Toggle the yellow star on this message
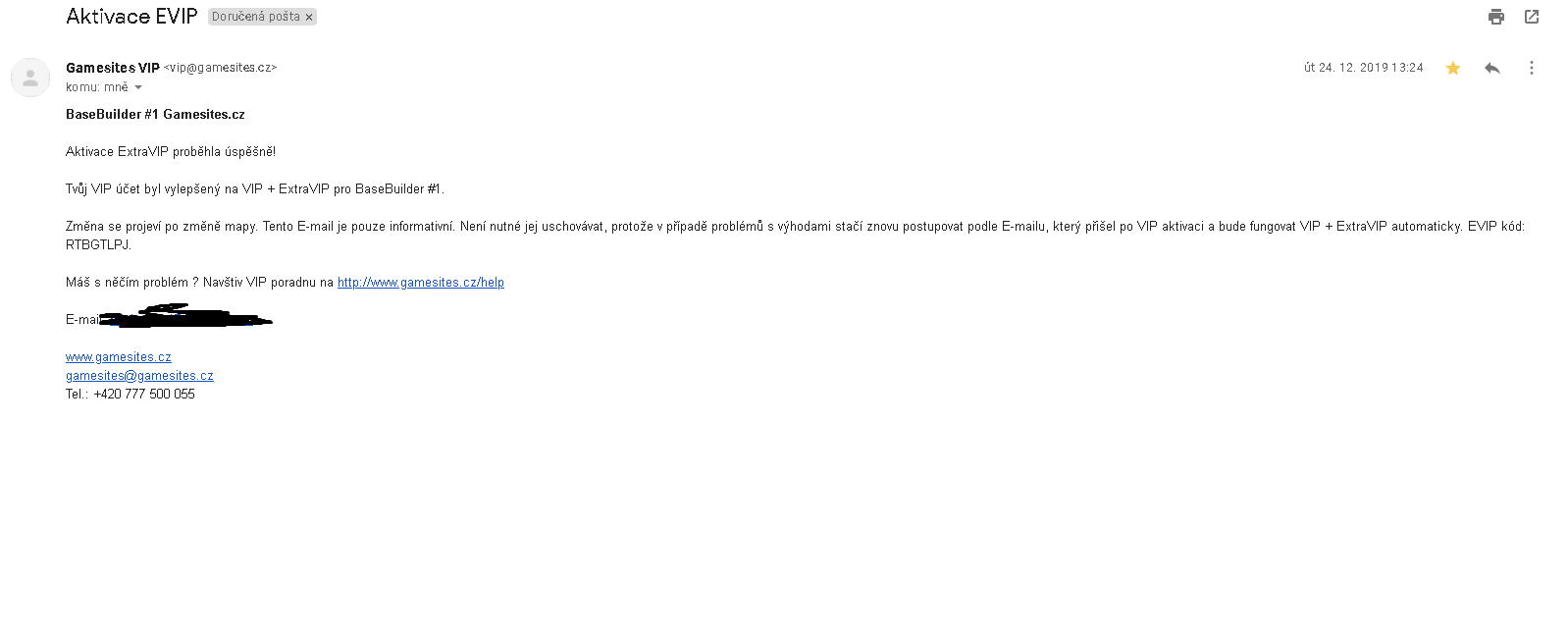The width and height of the screenshot is (1568, 636). [x=1453, y=68]
